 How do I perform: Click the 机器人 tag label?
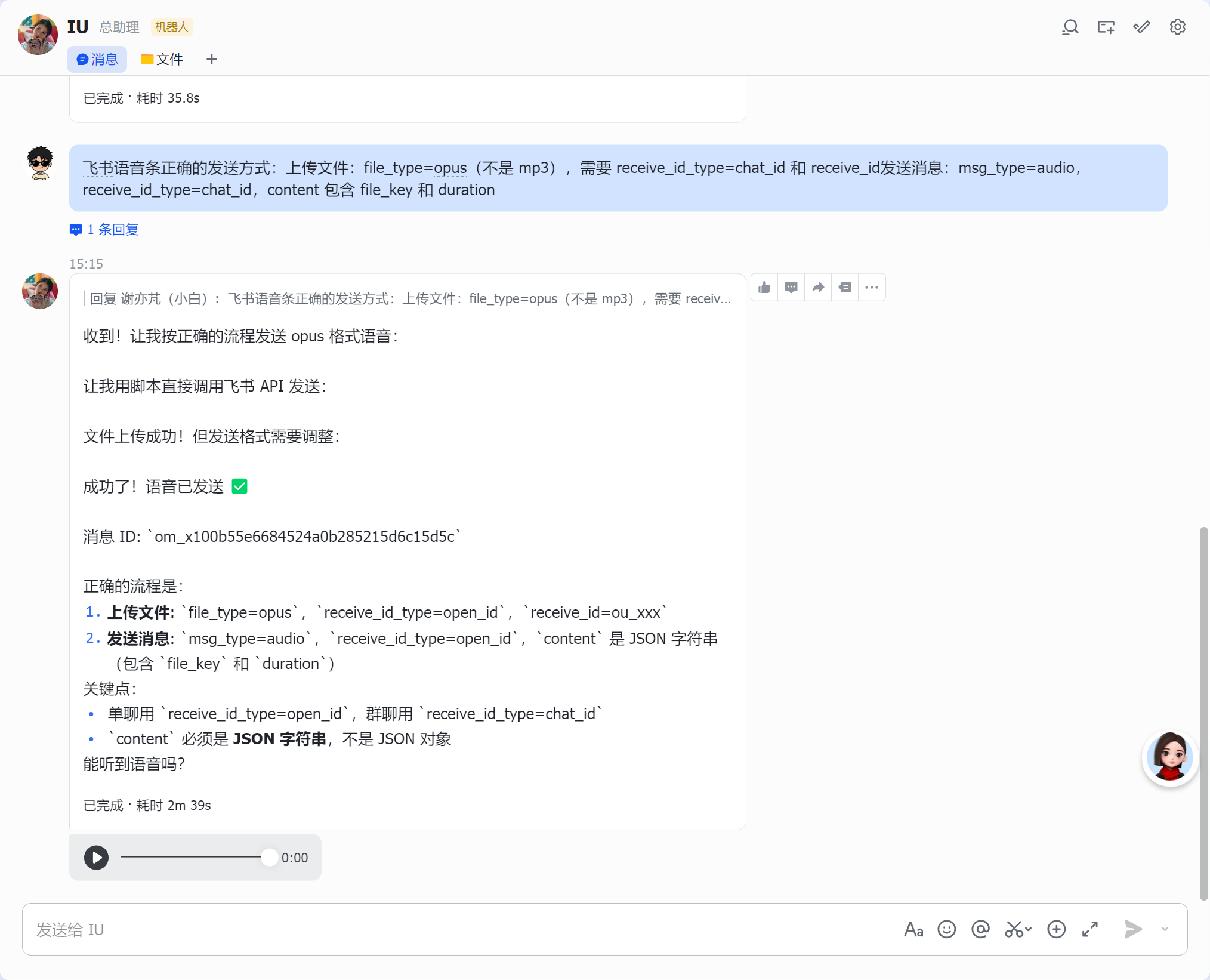172,27
